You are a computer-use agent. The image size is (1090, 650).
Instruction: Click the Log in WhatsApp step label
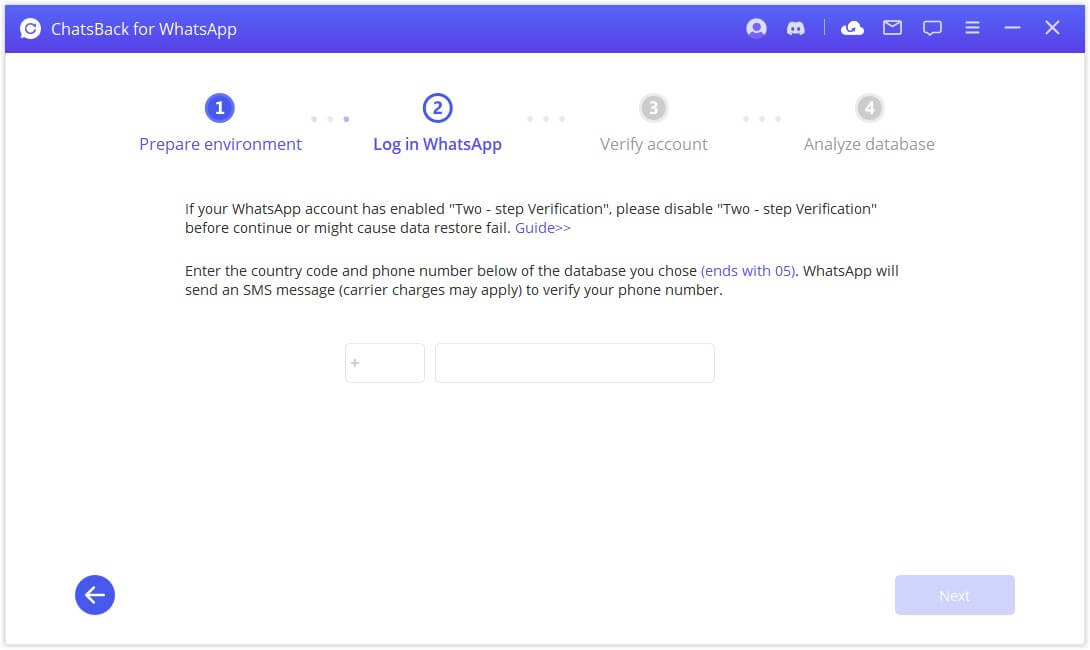tap(437, 145)
